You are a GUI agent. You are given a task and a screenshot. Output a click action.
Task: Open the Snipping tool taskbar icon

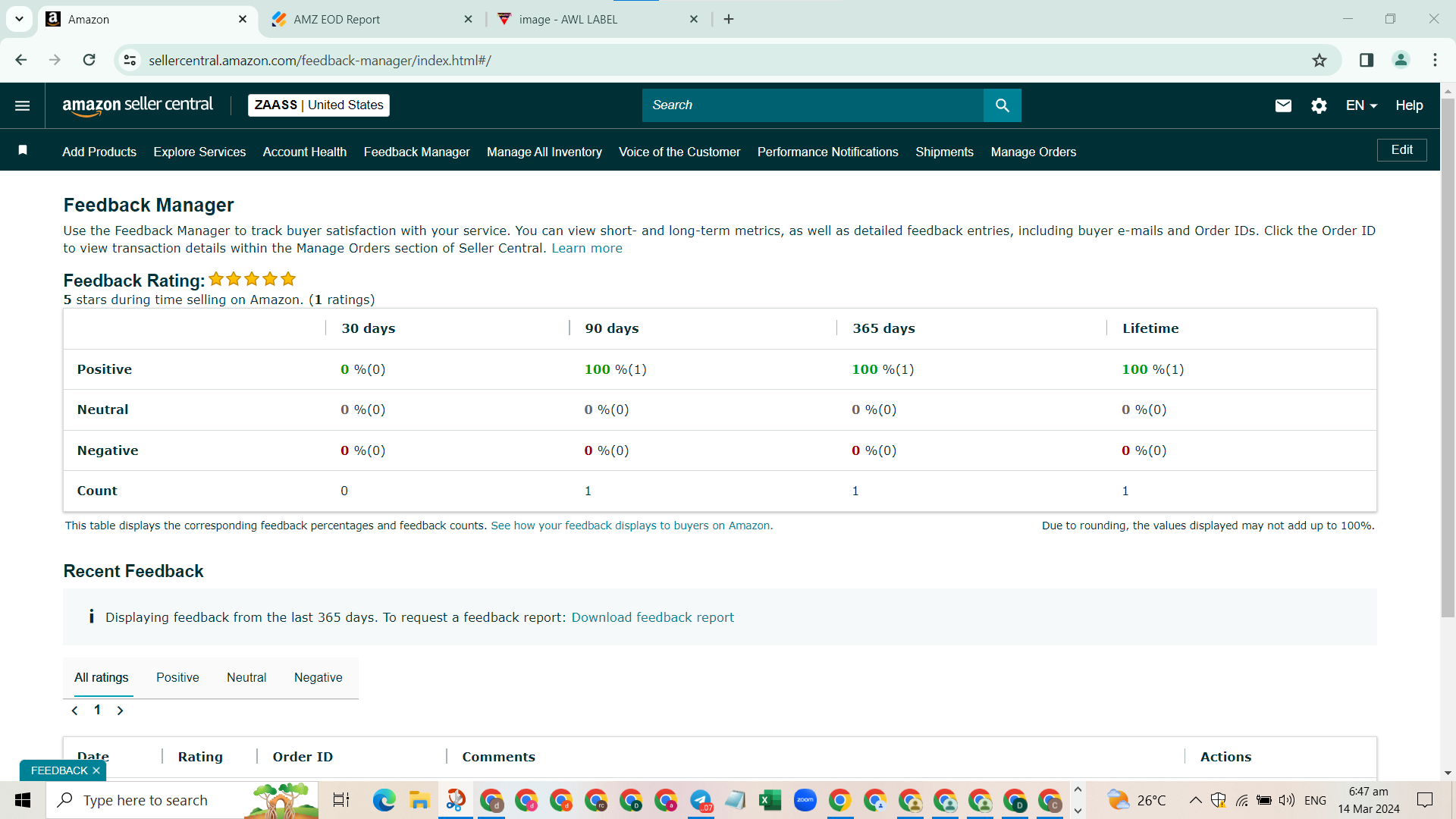coord(455,800)
